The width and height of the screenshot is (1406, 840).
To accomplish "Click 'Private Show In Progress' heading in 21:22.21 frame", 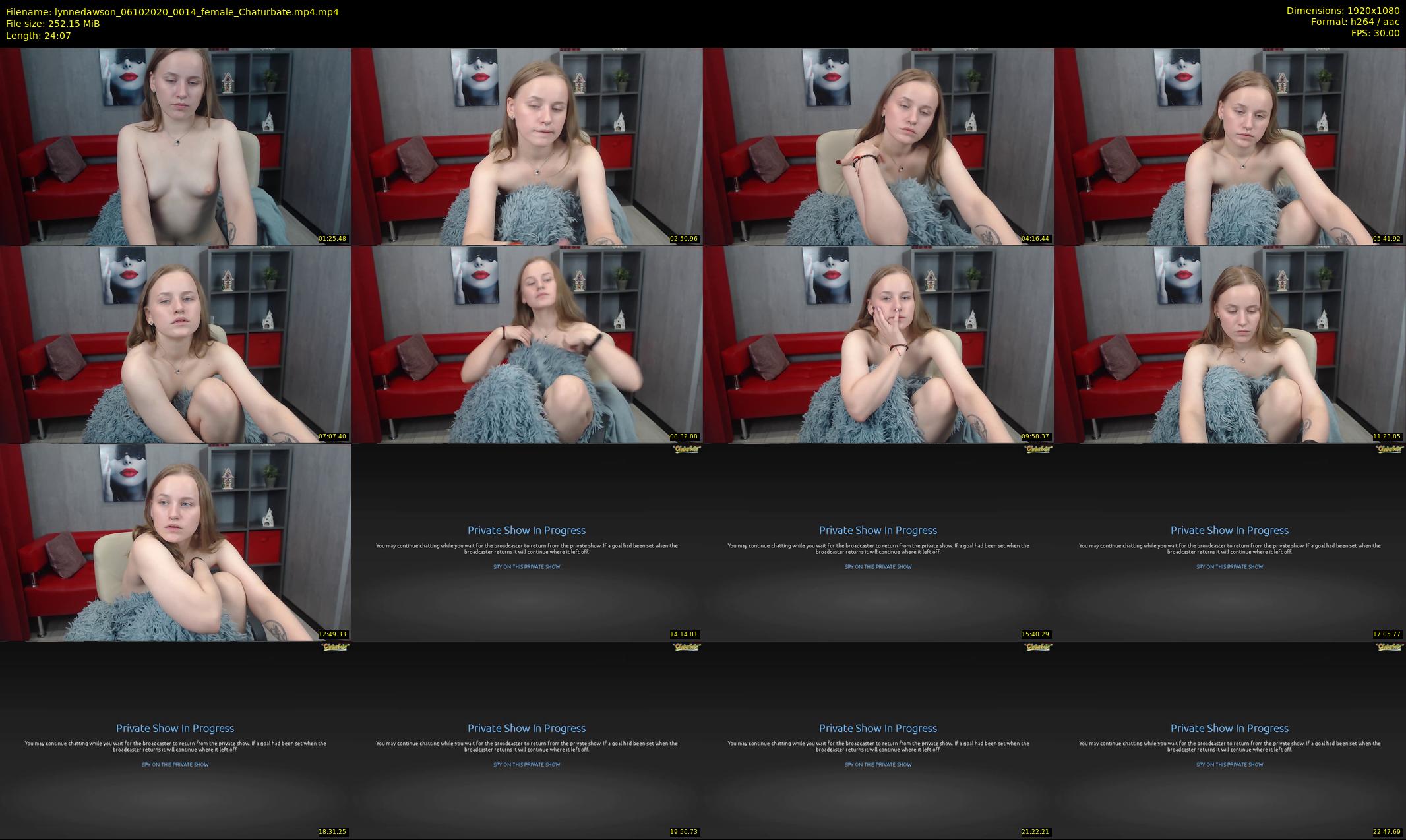I will pos(878,728).
